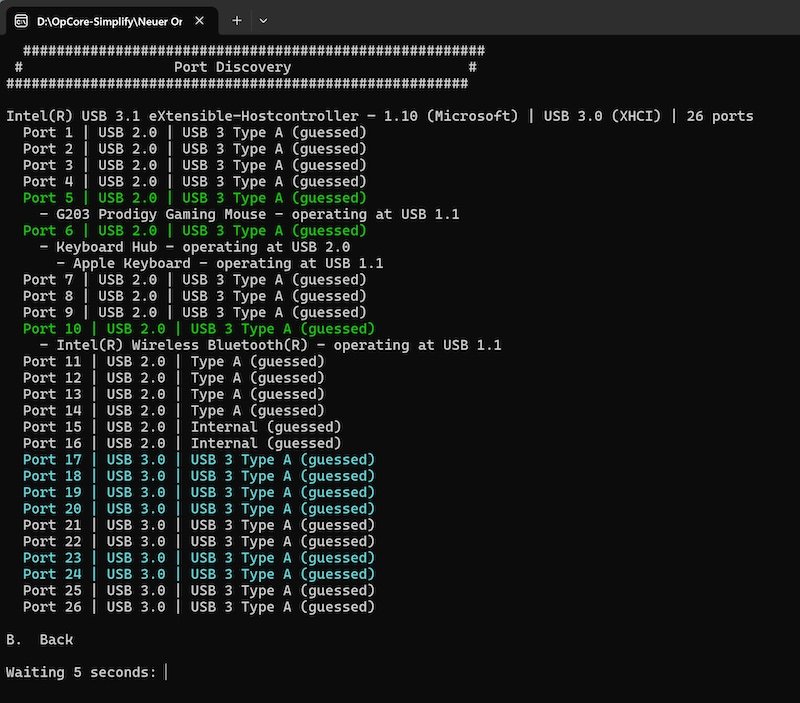Click the Port 16 Internal row
The width and height of the screenshot is (800, 703).
click(182, 443)
